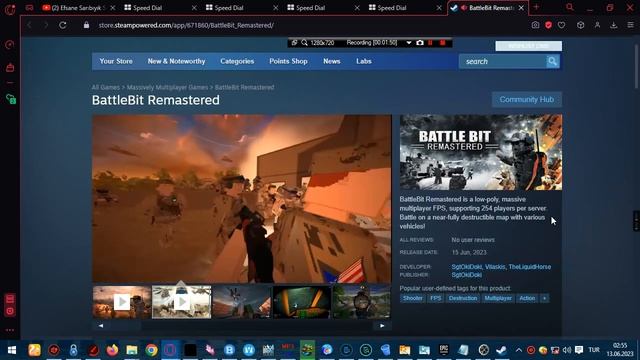The width and height of the screenshot is (640, 360).
Task: Open the browser downloads icon
Action: (x=613, y=25)
